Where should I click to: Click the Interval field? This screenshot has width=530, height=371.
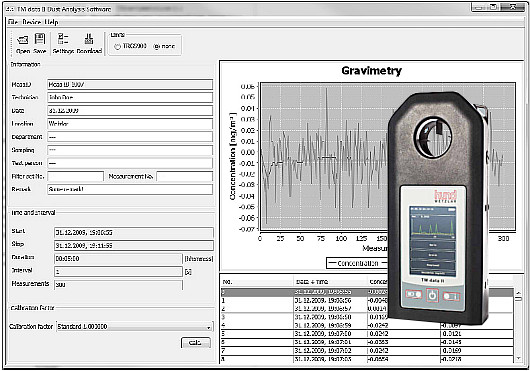click(x=118, y=271)
